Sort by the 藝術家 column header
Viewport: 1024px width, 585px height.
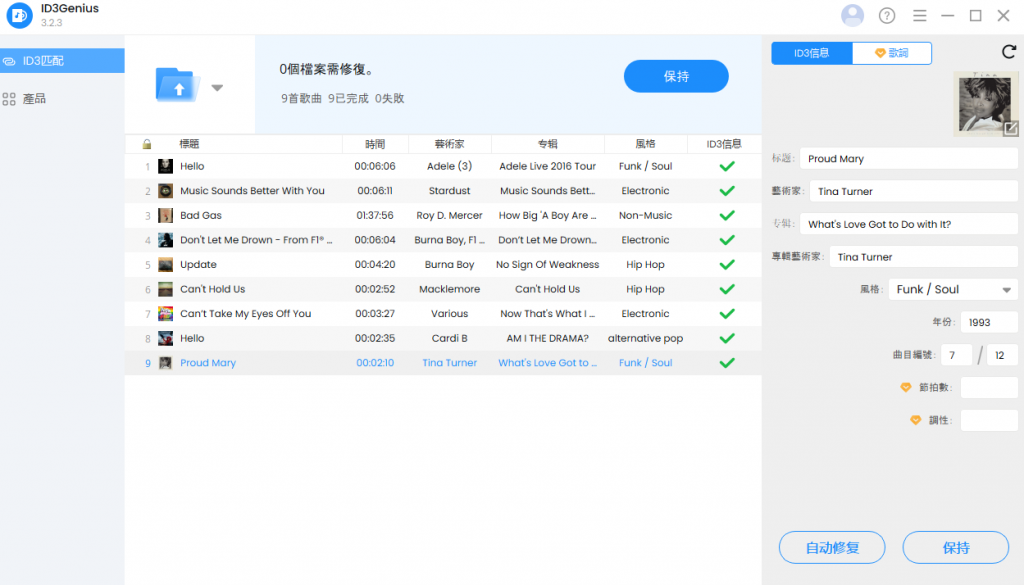tap(449, 144)
